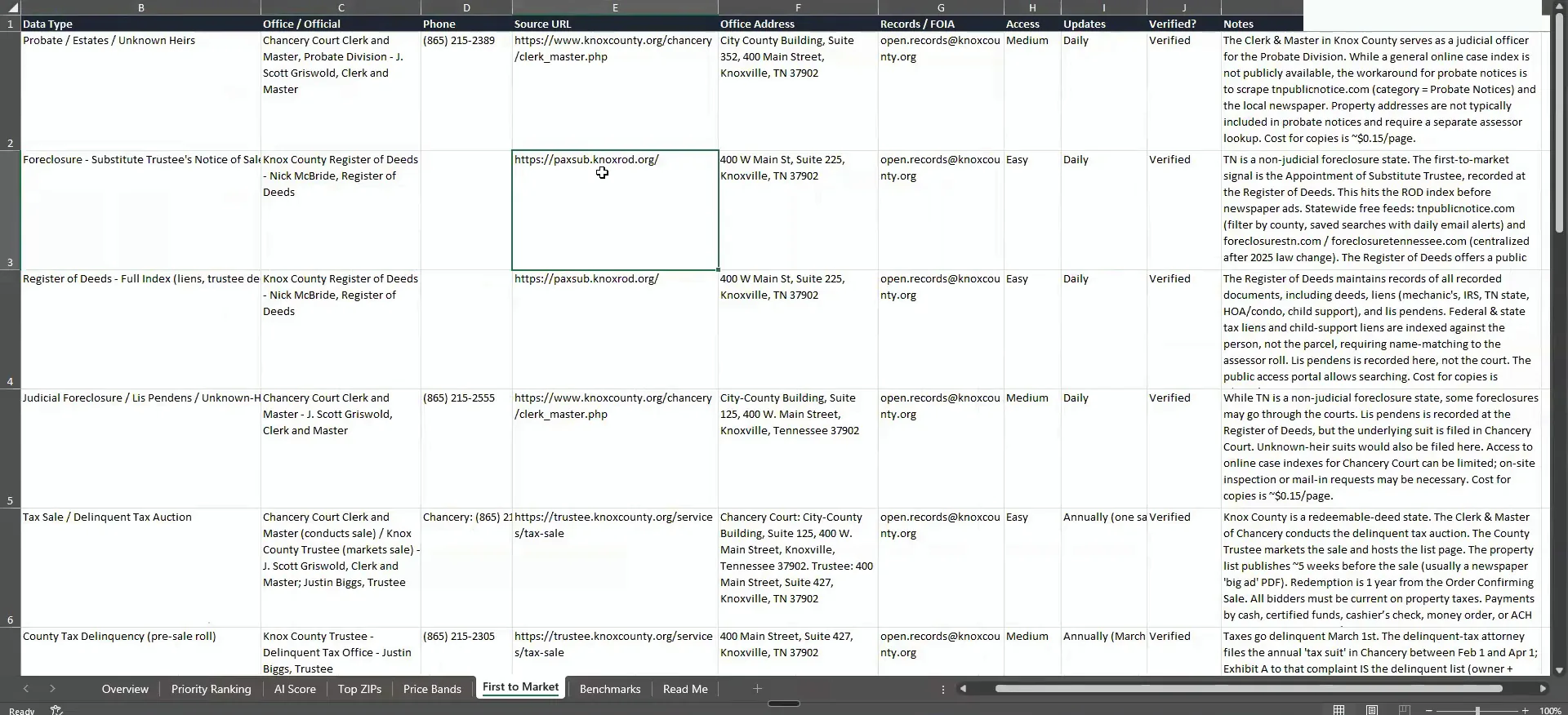Click the previous sheet navigation arrow
The height and width of the screenshot is (715, 1568).
26,689
